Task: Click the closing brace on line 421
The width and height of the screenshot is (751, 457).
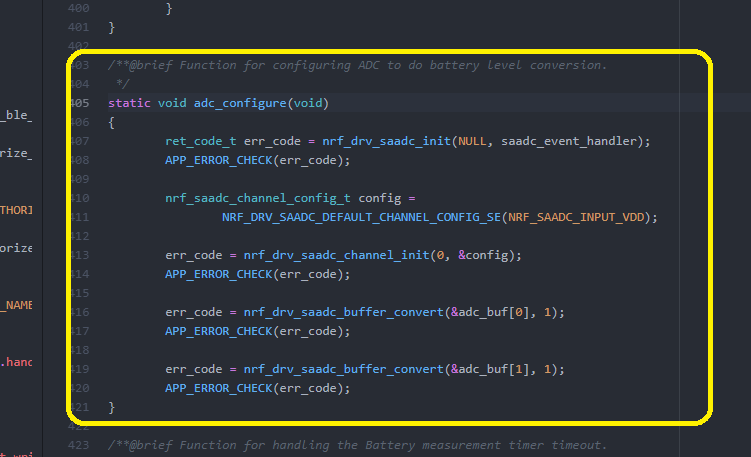Action: point(111,407)
